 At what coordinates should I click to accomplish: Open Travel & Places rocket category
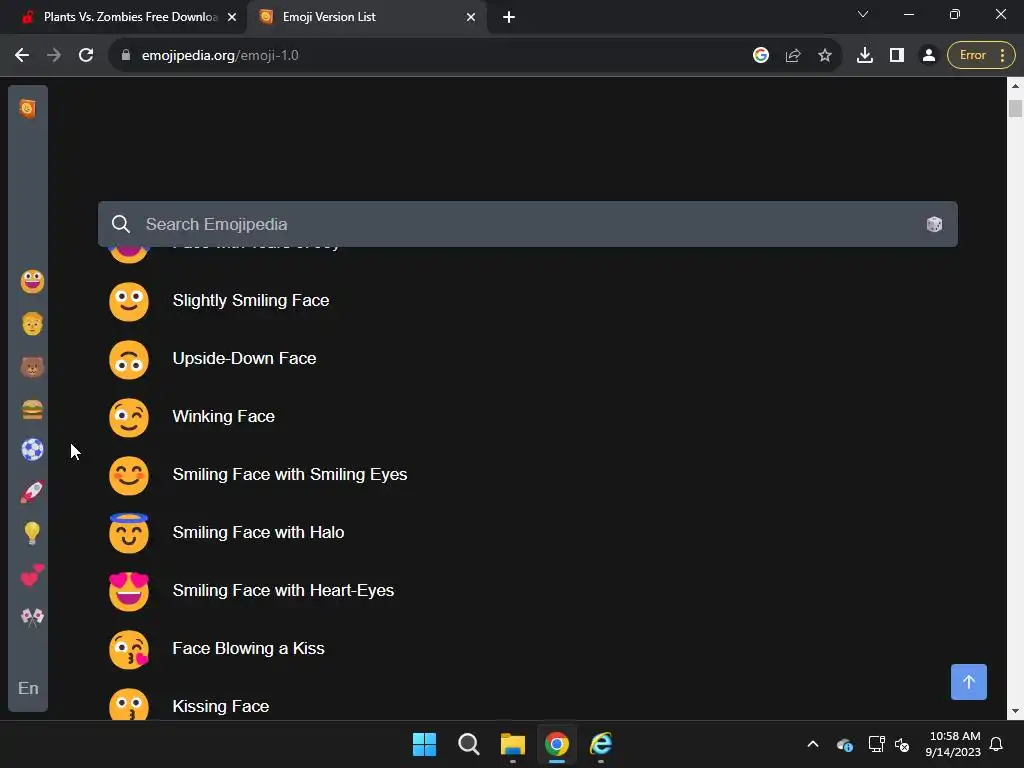(x=32, y=492)
